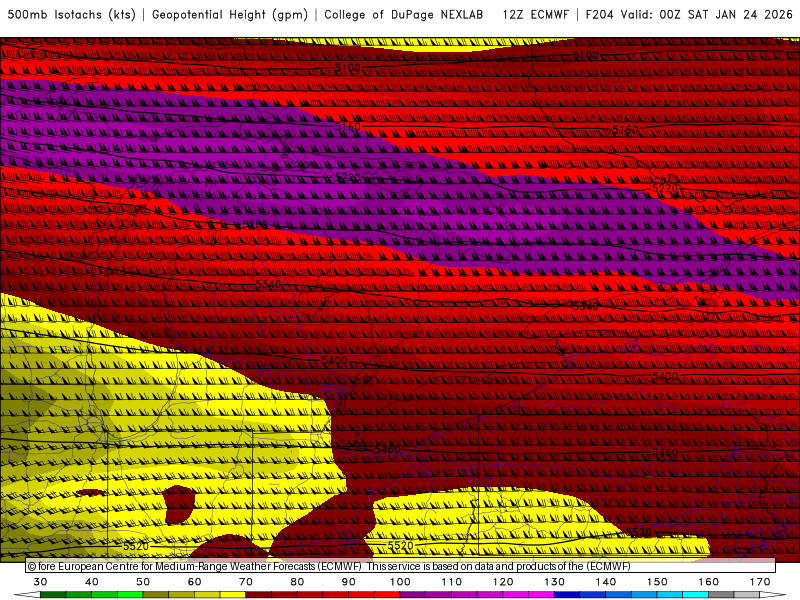Click the 140 kt label on the color scale
Image resolution: width=800 pixels, height=600 pixels.
coord(606,582)
